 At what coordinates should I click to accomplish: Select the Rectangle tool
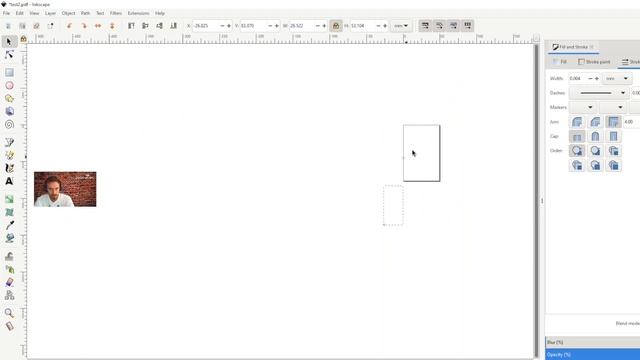(x=9, y=73)
